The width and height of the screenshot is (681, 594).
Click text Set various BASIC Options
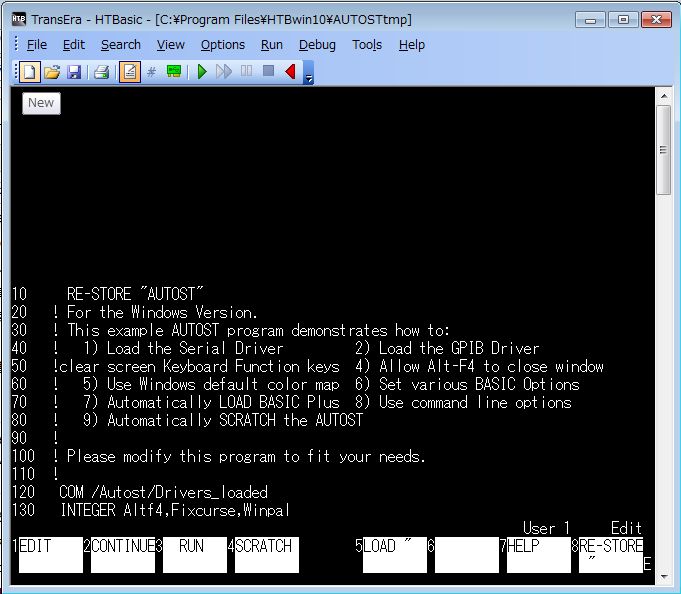pyautogui.click(x=479, y=385)
